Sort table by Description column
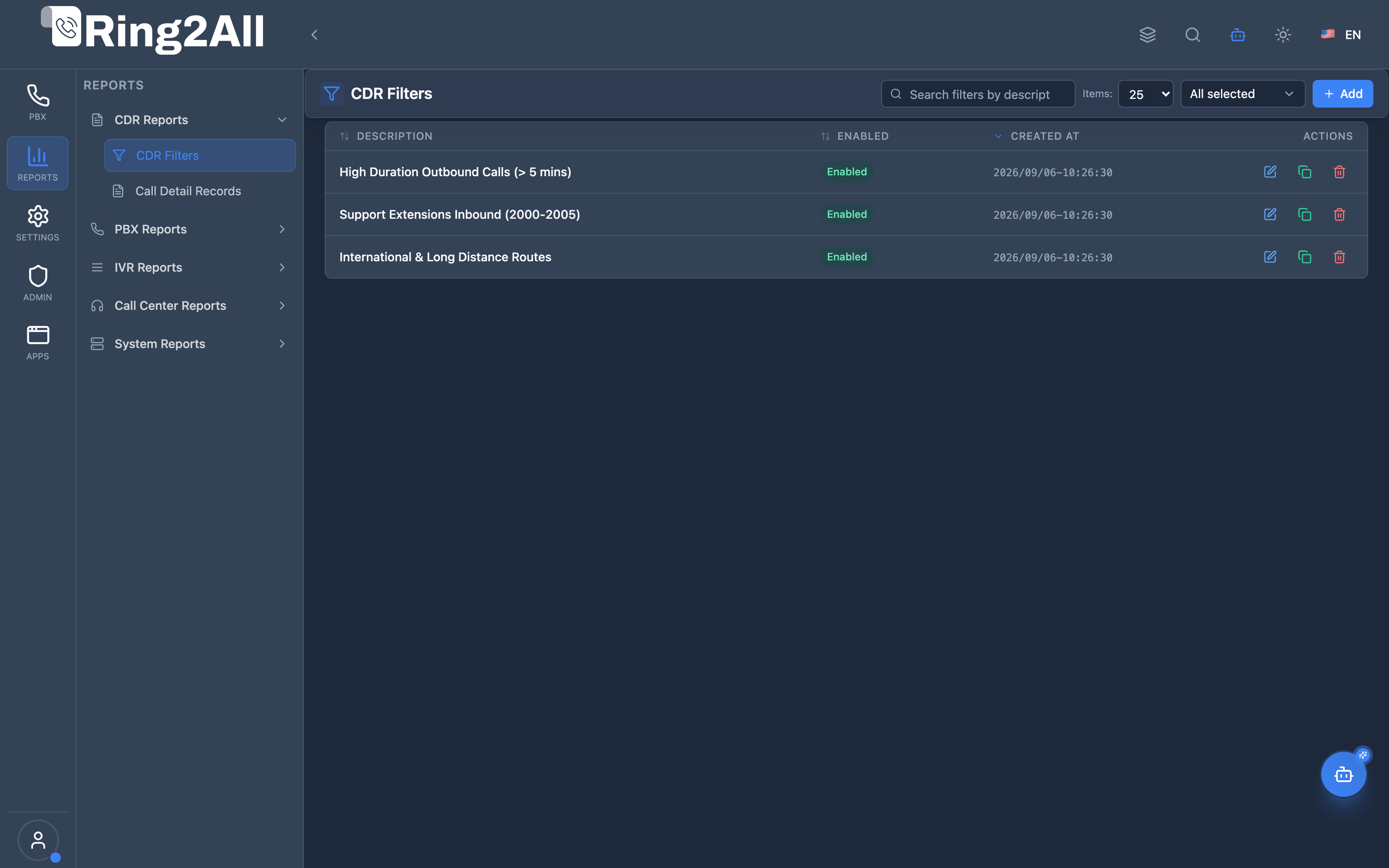This screenshot has width=1389, height=868. (386, 136)
